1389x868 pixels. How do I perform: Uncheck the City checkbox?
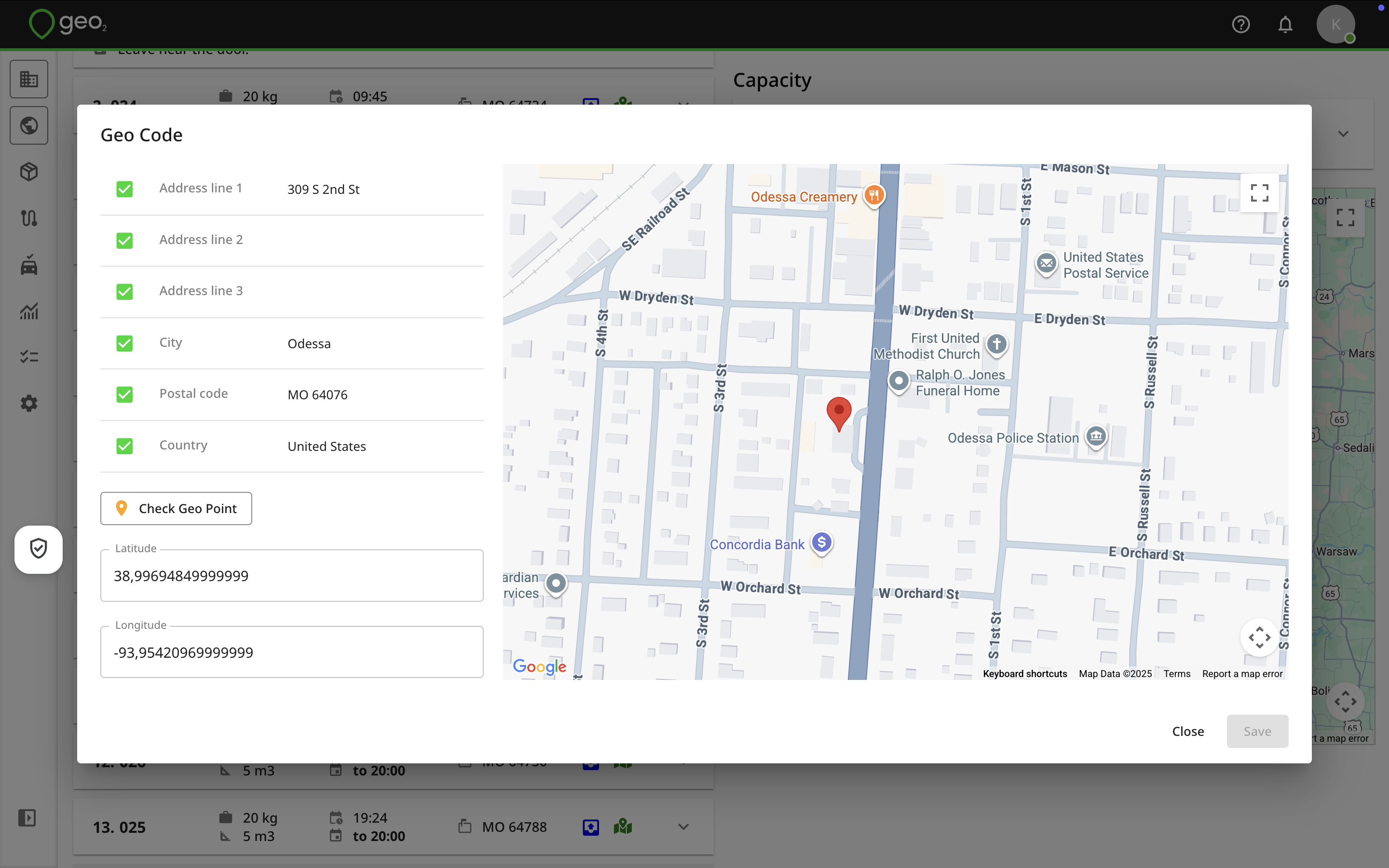tap(124, 343)
